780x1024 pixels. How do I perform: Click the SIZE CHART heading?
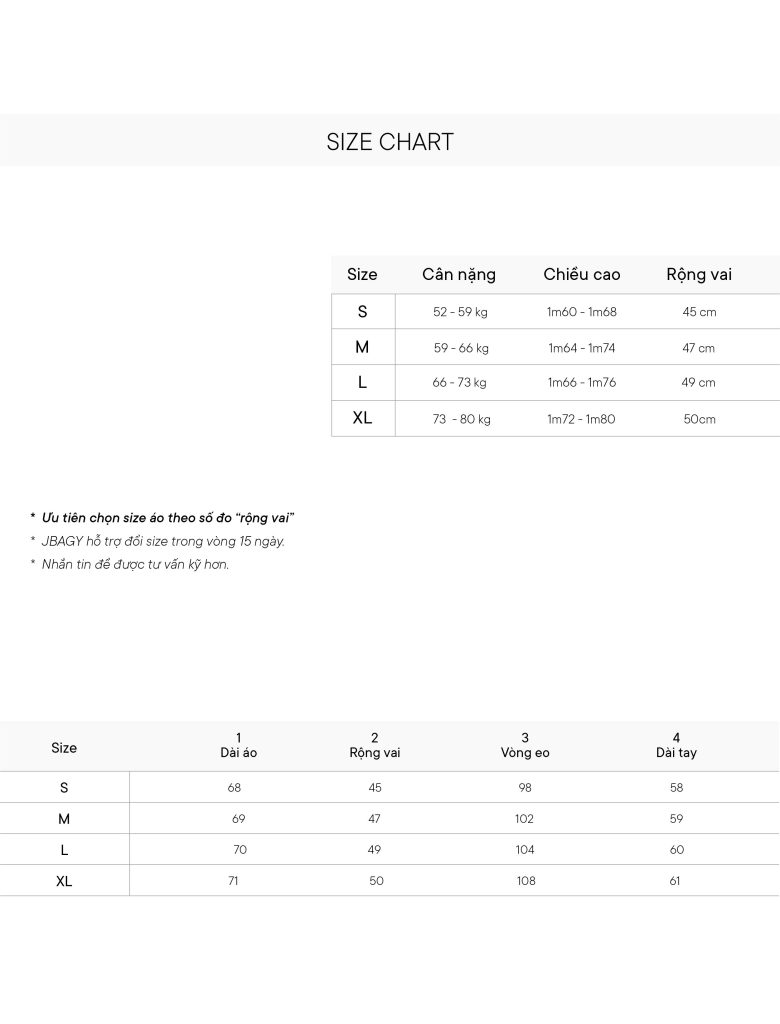coord(390,142)
